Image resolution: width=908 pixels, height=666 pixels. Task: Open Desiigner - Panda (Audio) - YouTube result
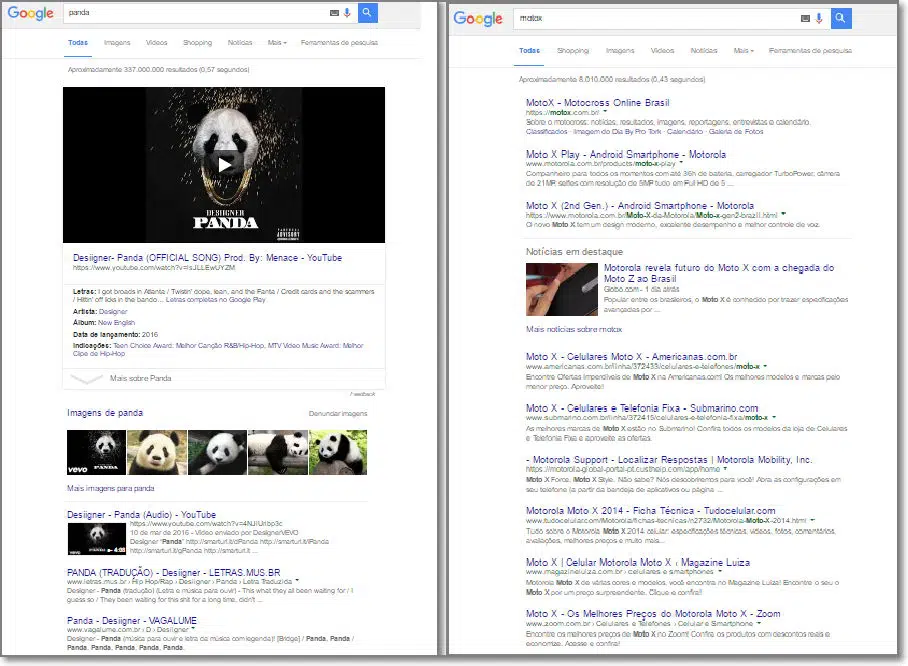point(141,514)
